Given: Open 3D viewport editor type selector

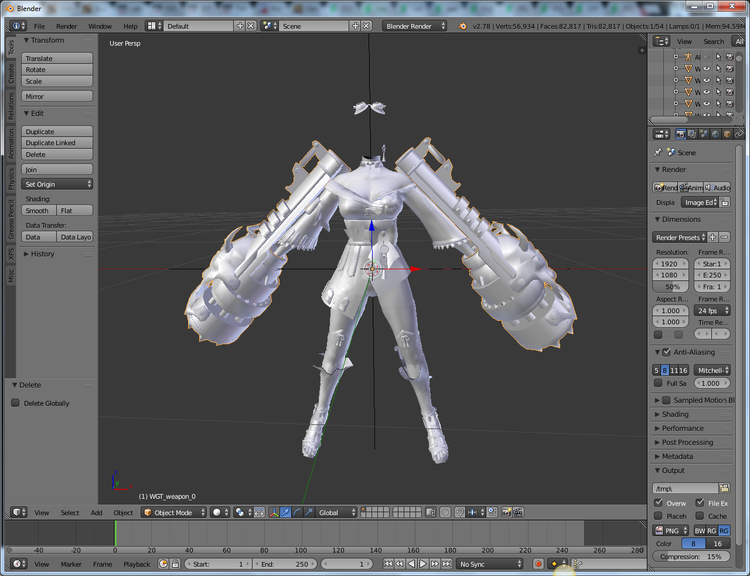Looking at the screenshot, I should (x=18, y=512).
